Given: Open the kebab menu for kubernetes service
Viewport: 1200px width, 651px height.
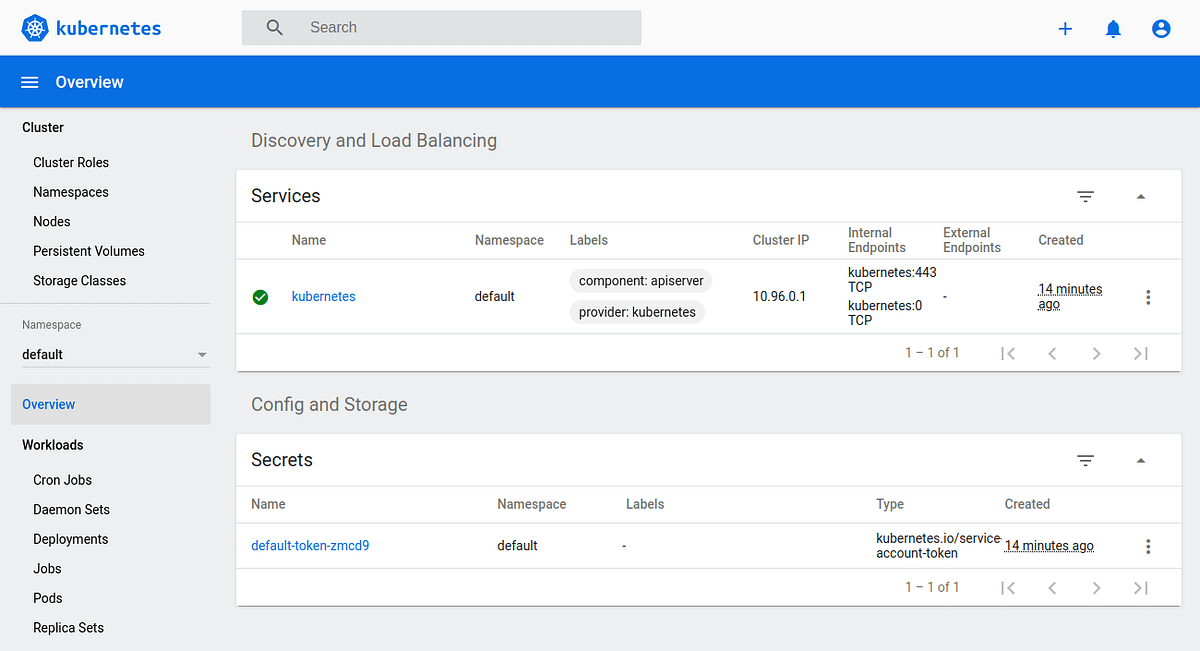Looking at the screenshot, I should (x=1148, y=296).
